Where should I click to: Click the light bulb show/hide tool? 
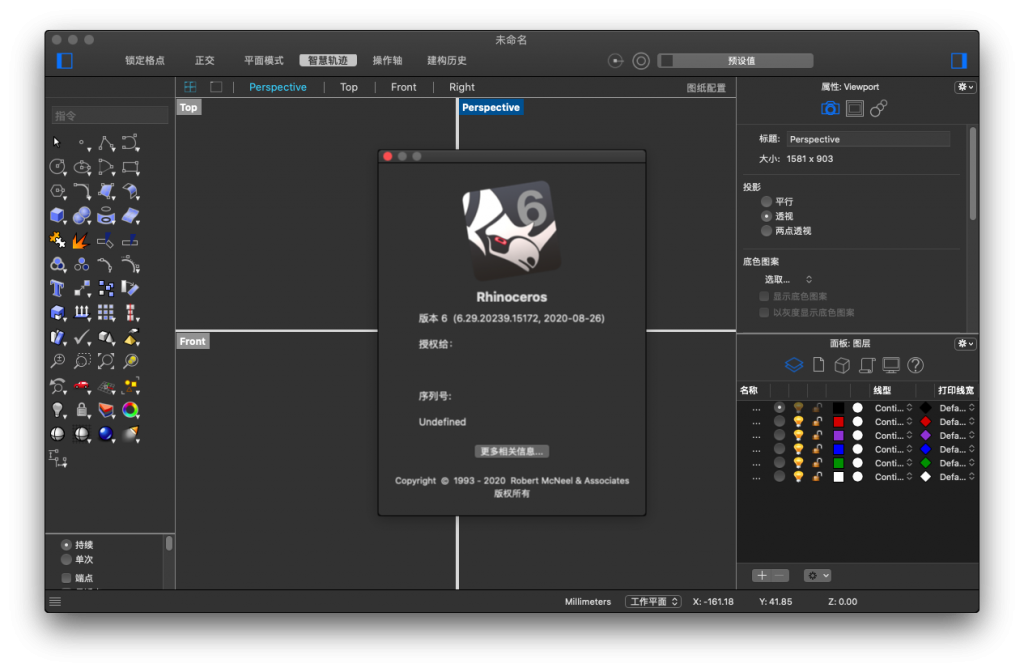(x=57, y=409)
